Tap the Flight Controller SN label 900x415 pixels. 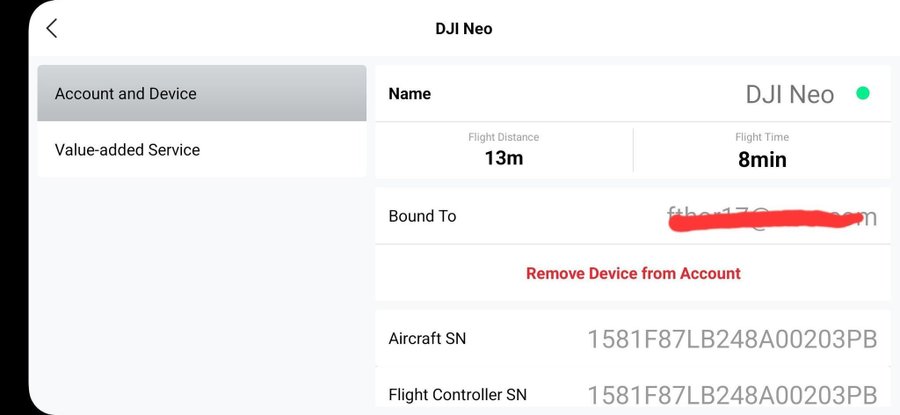tap(457, 394)
